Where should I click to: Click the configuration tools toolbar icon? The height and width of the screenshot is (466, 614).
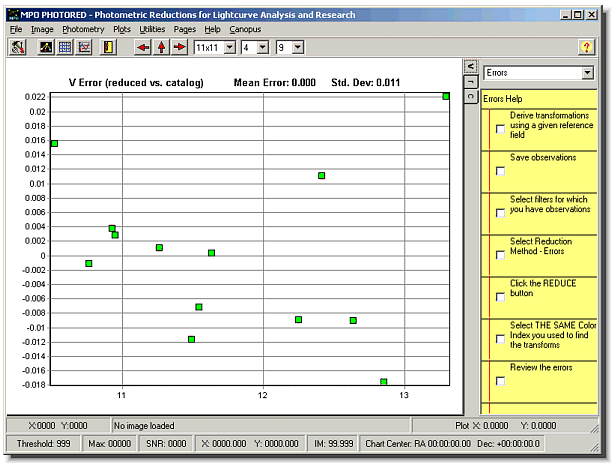click(x=17, y=47)
